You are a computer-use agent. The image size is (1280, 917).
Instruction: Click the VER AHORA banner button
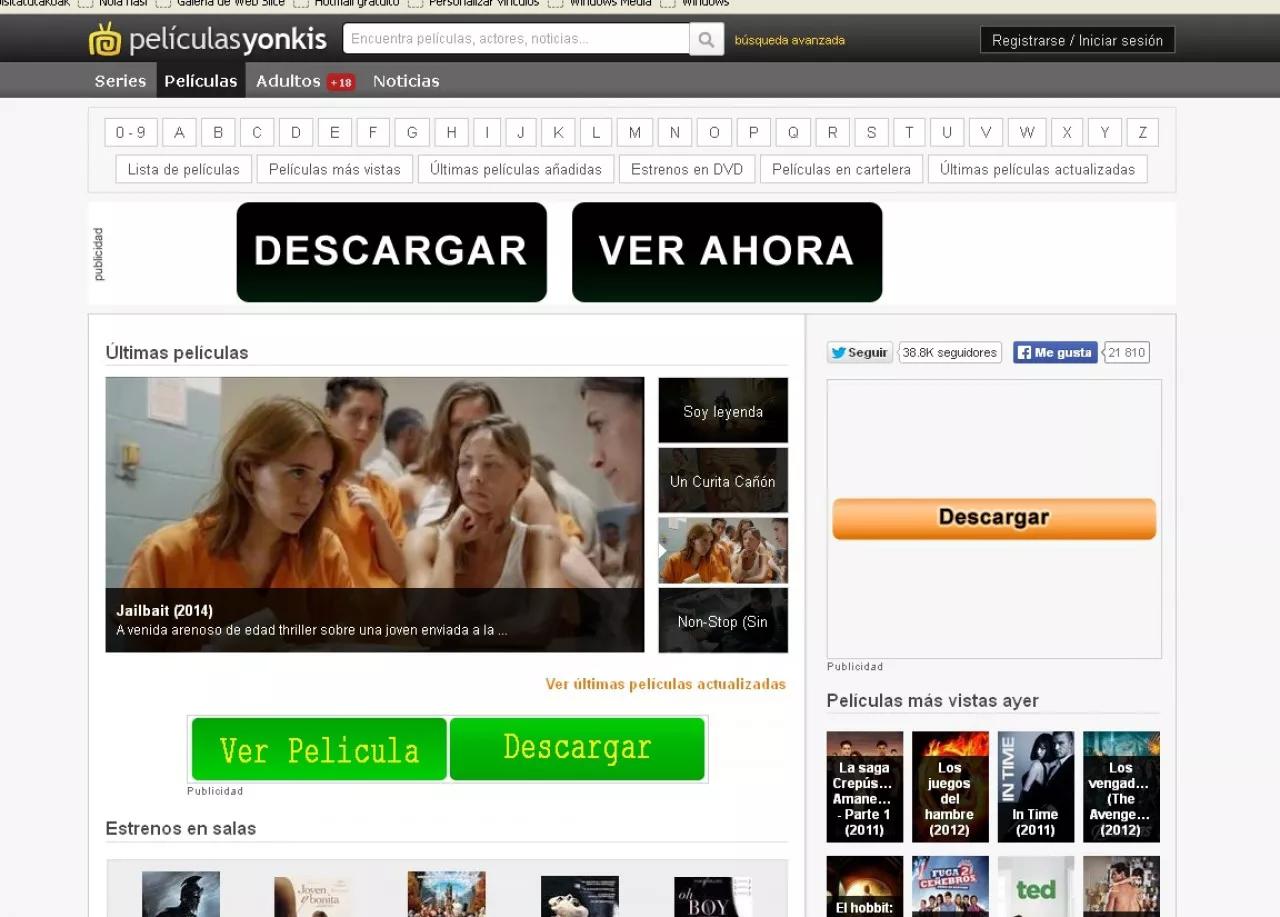point(727,252)
